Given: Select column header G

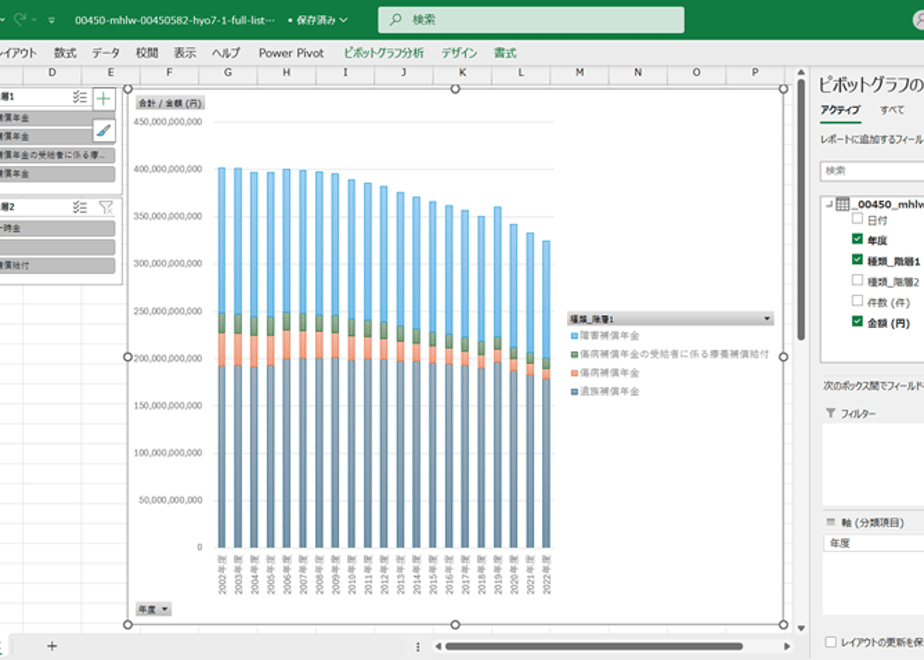Looking at the screenshot, I should coord(228,72).
